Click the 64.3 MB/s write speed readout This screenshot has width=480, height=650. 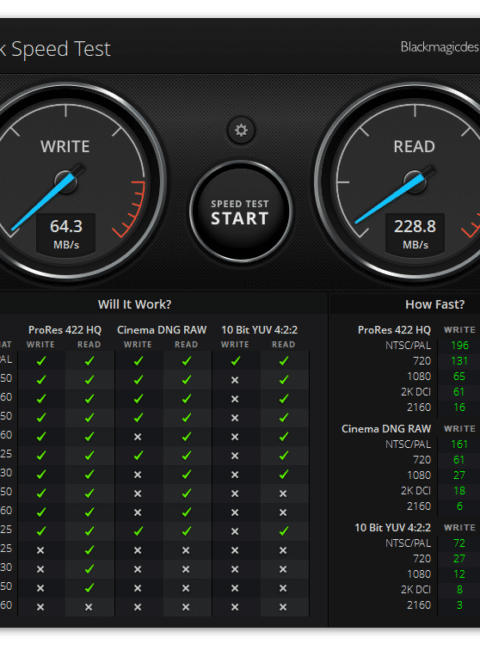click(x=66, y=233)
